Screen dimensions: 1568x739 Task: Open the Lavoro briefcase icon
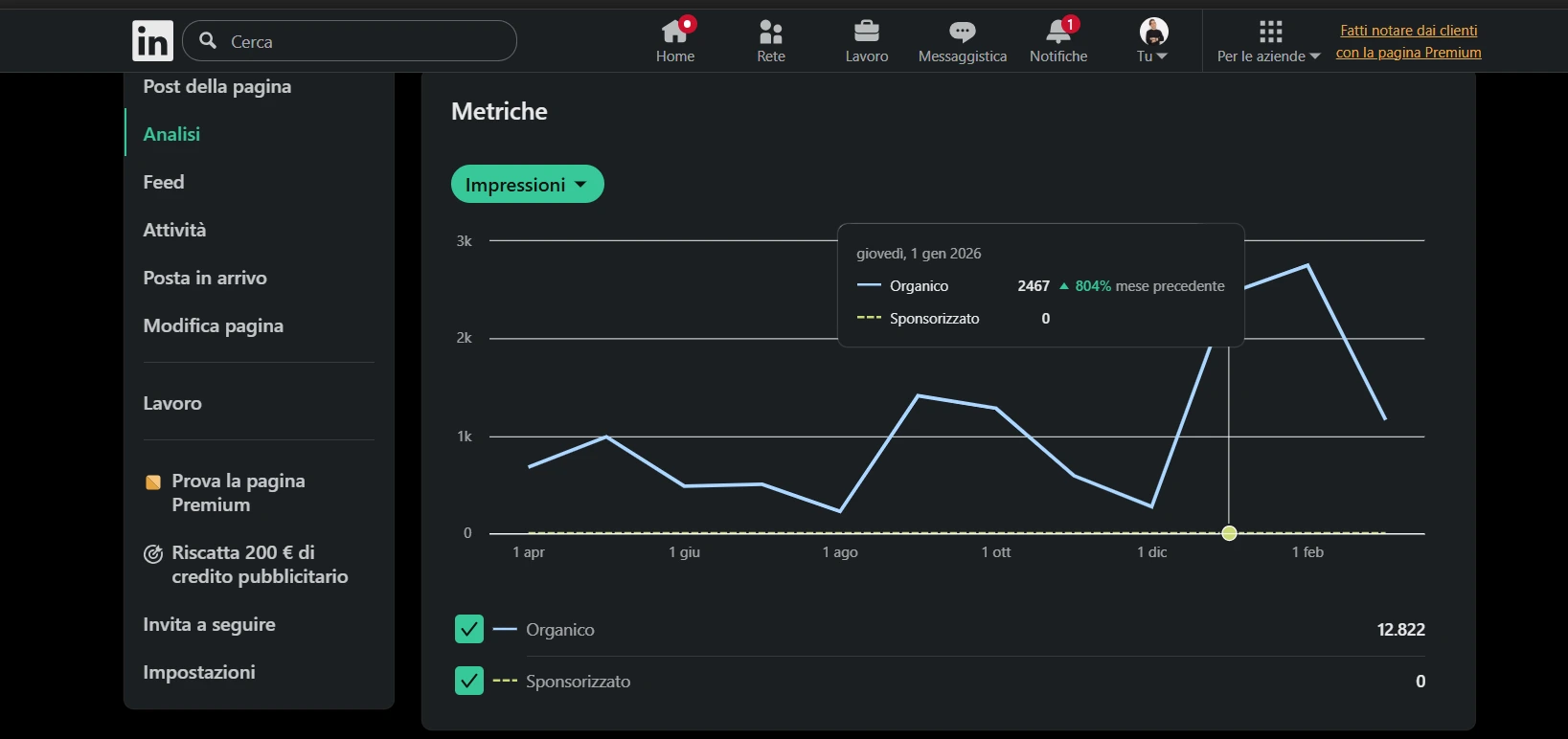point(866,32)
